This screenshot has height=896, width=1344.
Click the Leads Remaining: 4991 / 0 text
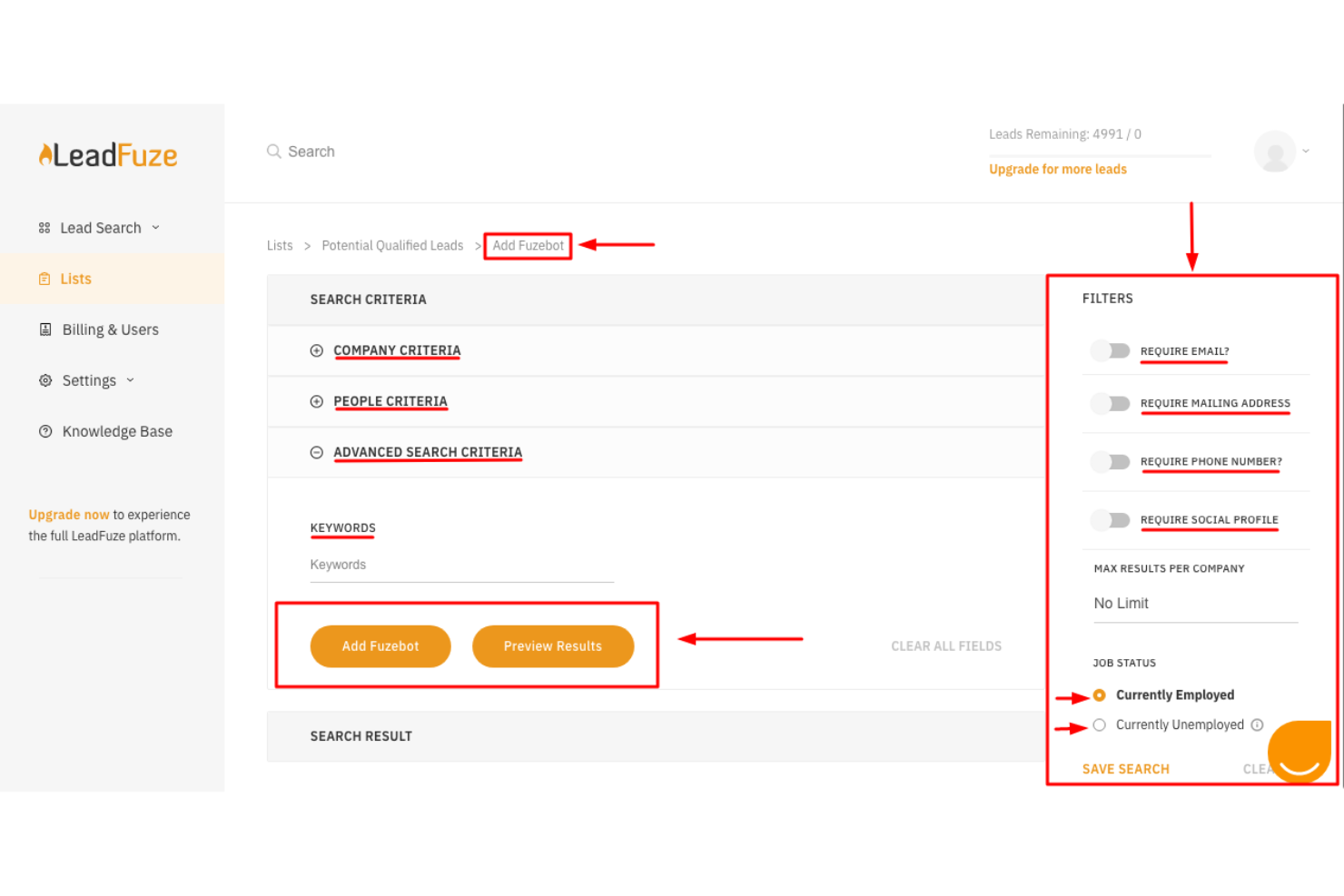[x=1065, y=134]
